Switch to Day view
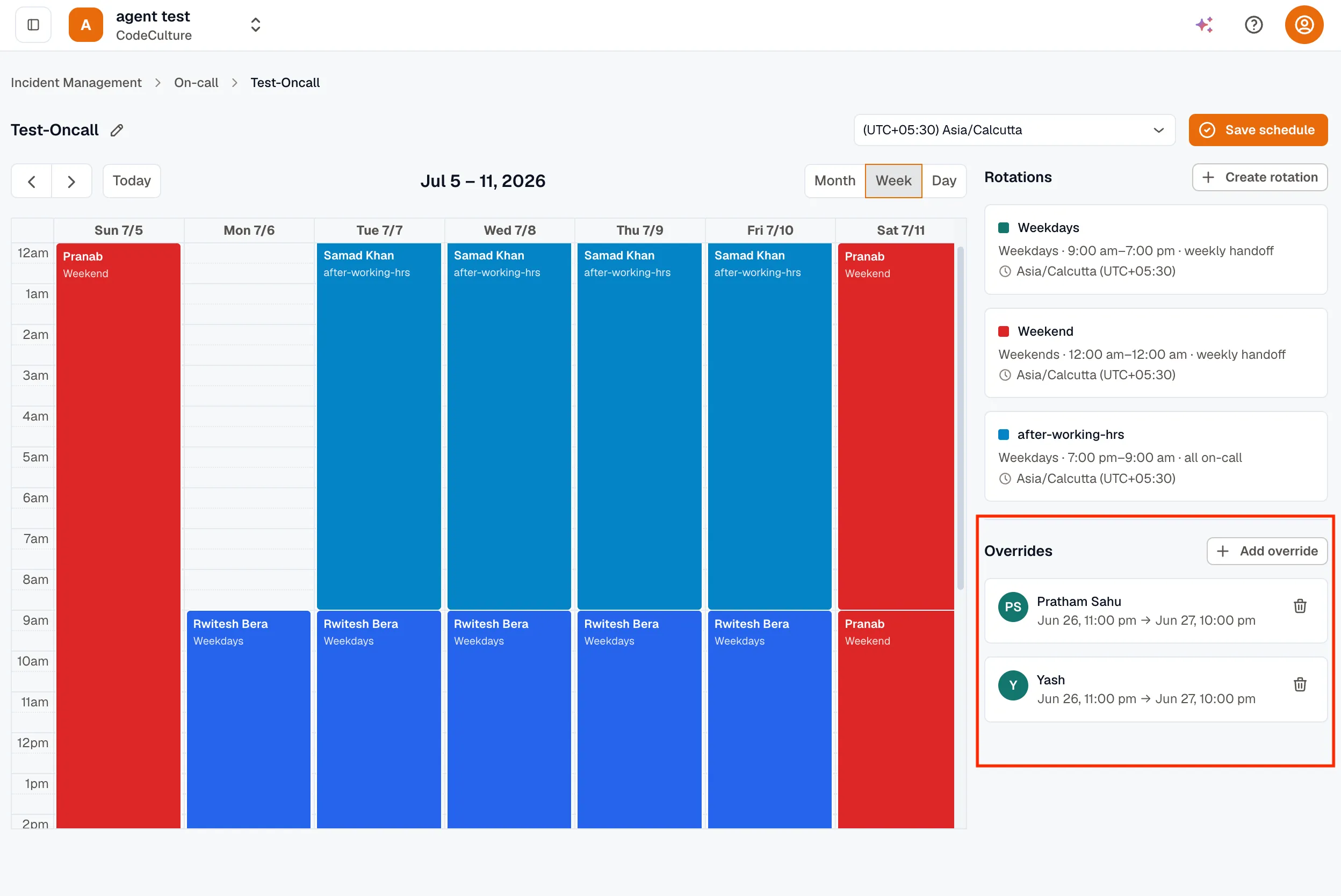This screenshot has height=896, width=1341. click(x=944, y=181)
